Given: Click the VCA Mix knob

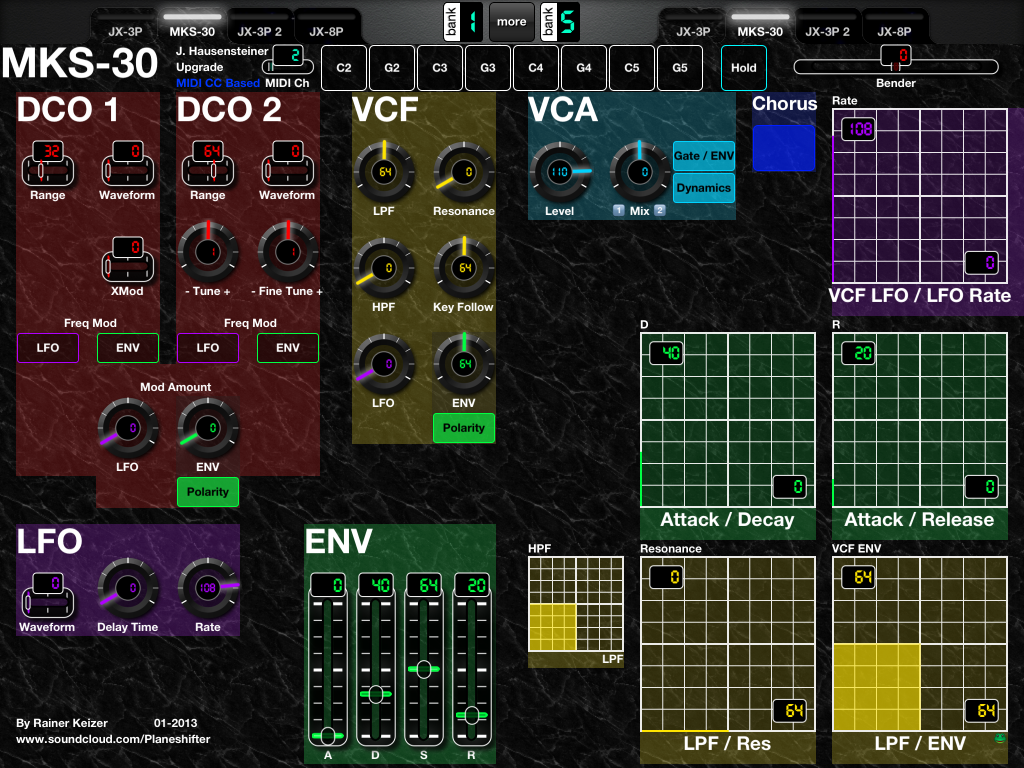Looking at the screenshot, I should (640, 172).
